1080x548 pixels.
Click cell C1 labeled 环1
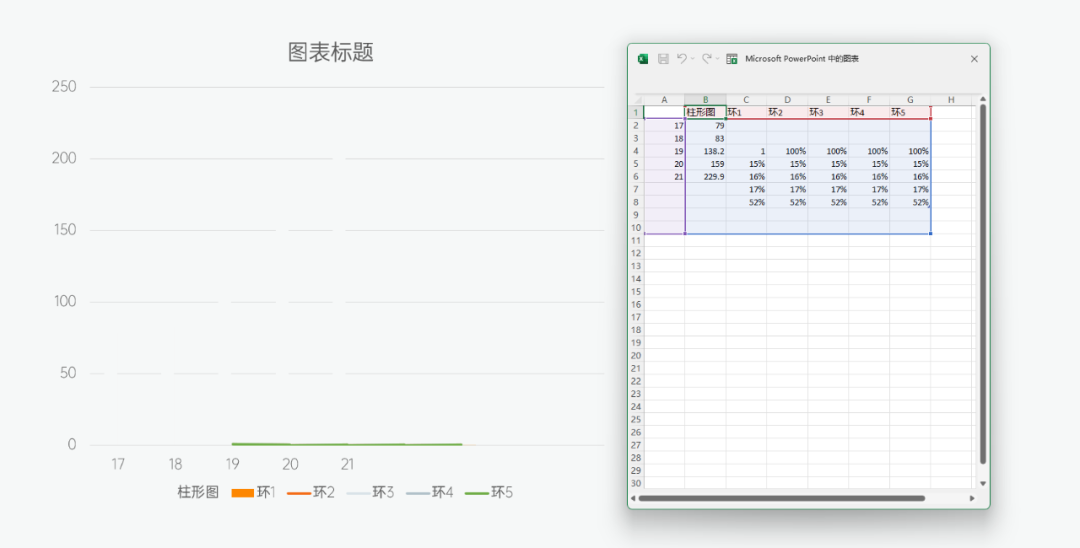746,112
